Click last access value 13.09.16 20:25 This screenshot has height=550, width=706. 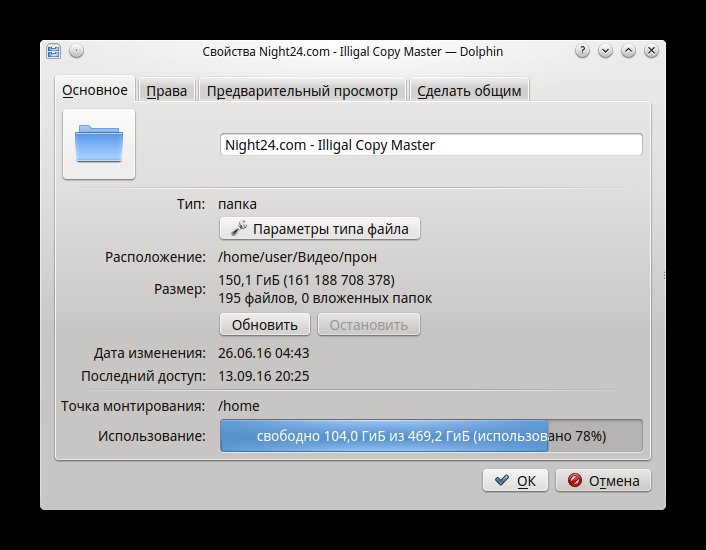click(x=263, y=376)
